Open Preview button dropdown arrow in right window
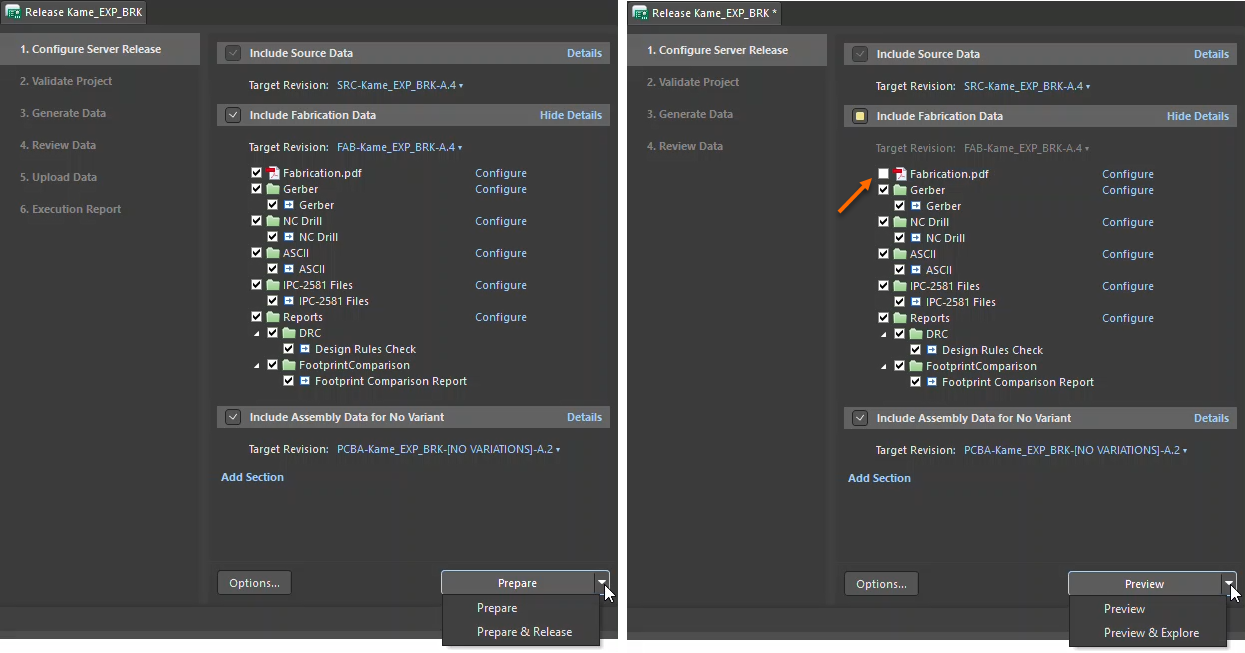 [1228, 584]
